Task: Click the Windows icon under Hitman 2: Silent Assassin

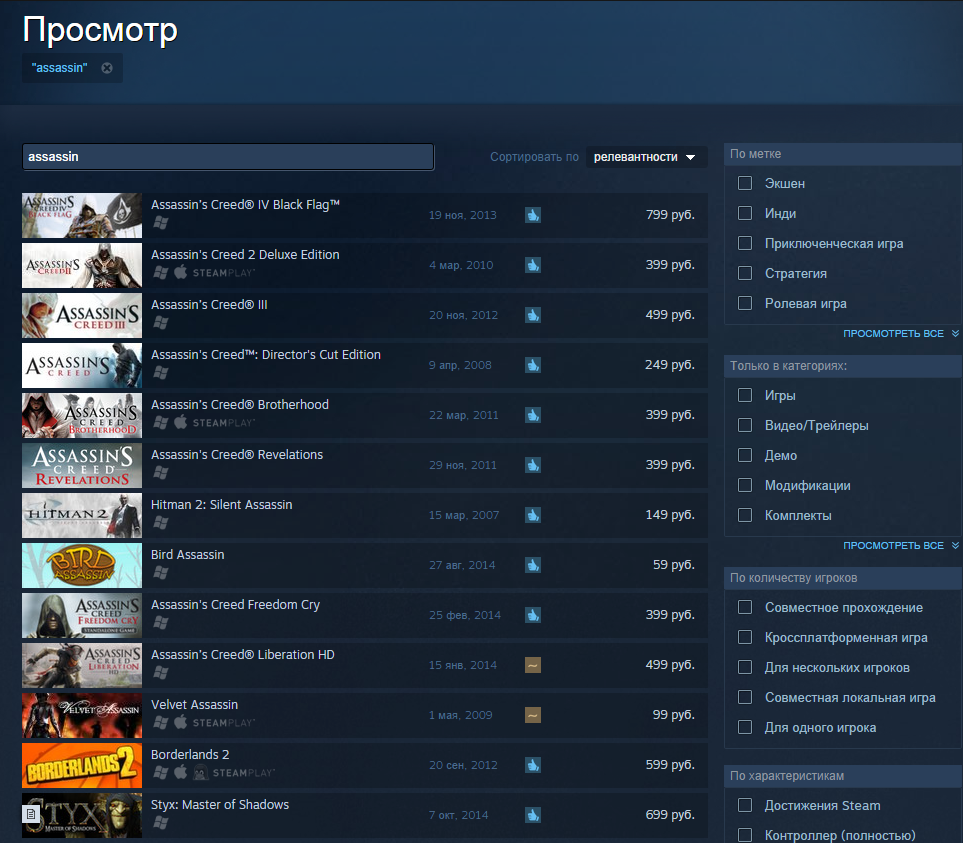Action: 161,523
